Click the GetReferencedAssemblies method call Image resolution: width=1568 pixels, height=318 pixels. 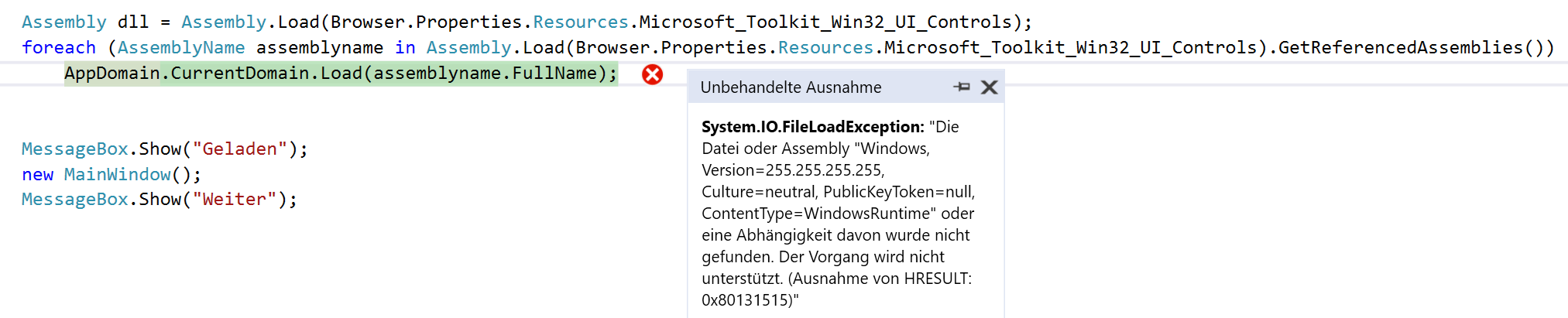(1401, 48)
